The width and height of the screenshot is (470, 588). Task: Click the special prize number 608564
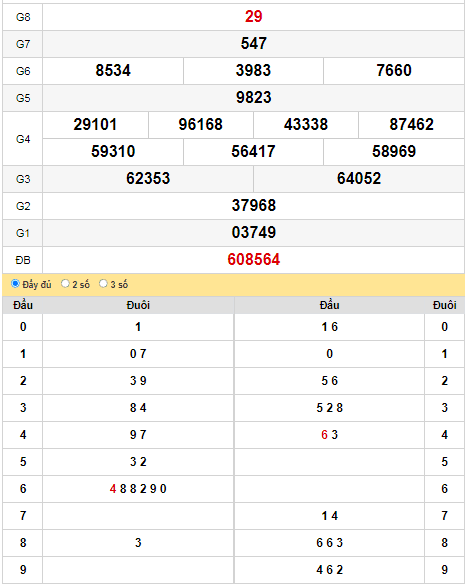point(254,260)
